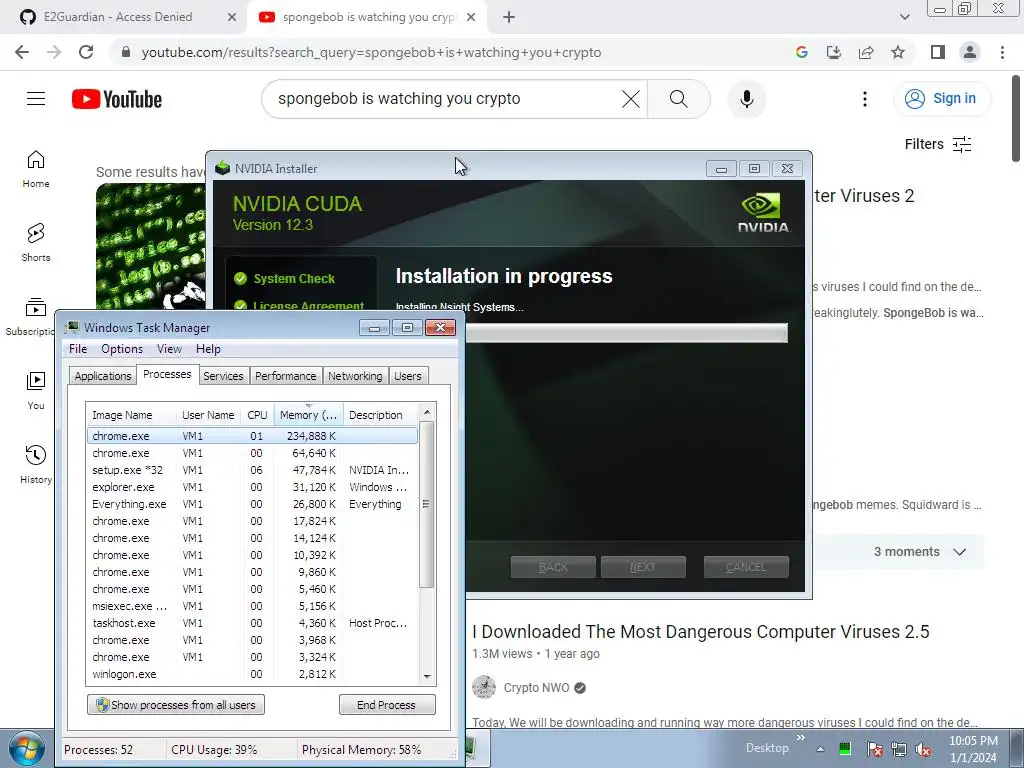Viewport: 1024px width, 768px height.
Task: Open the Chrome three-dot menu
Action: click(x=1002, y=52)
